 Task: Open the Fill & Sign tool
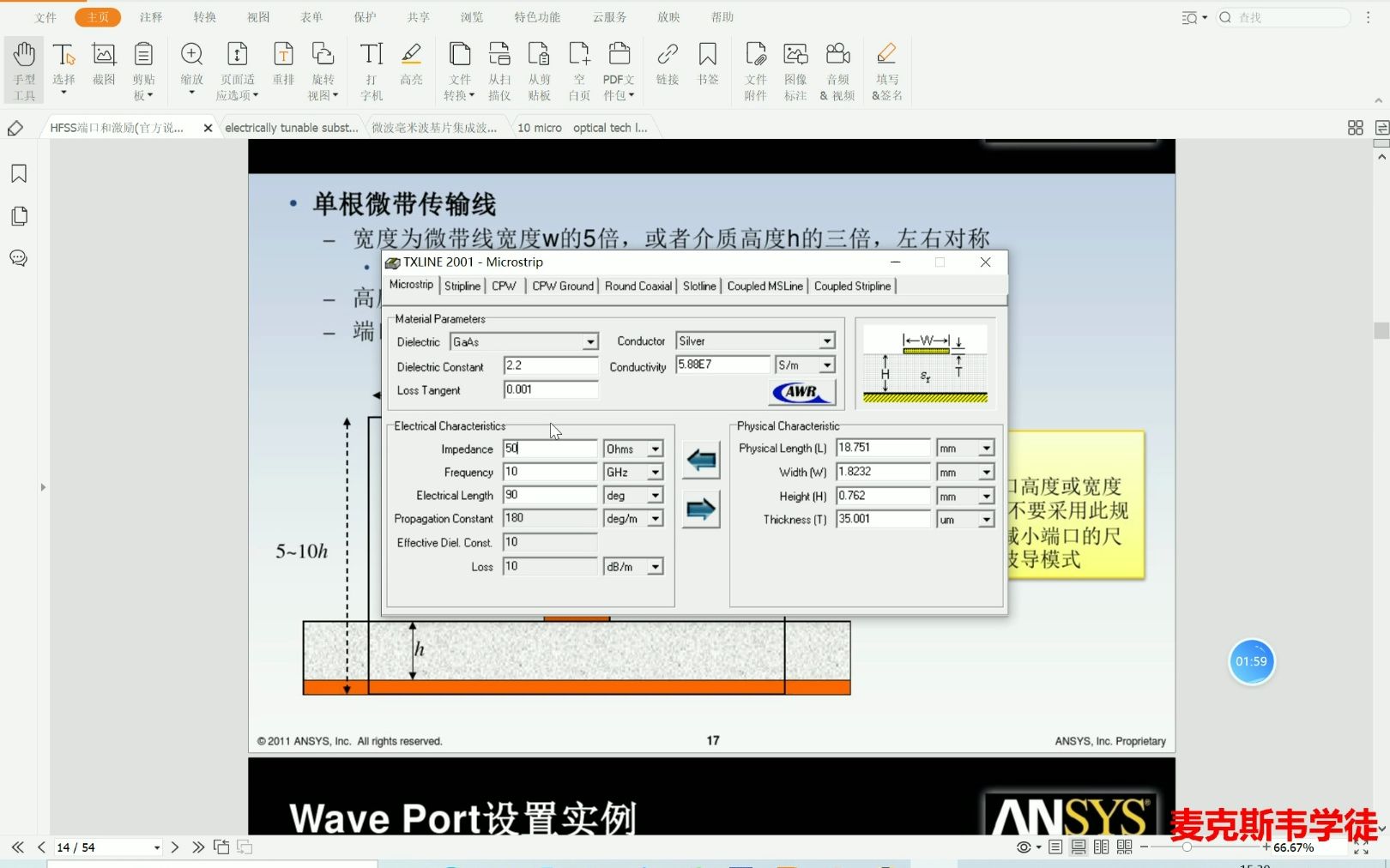point(886,70)
